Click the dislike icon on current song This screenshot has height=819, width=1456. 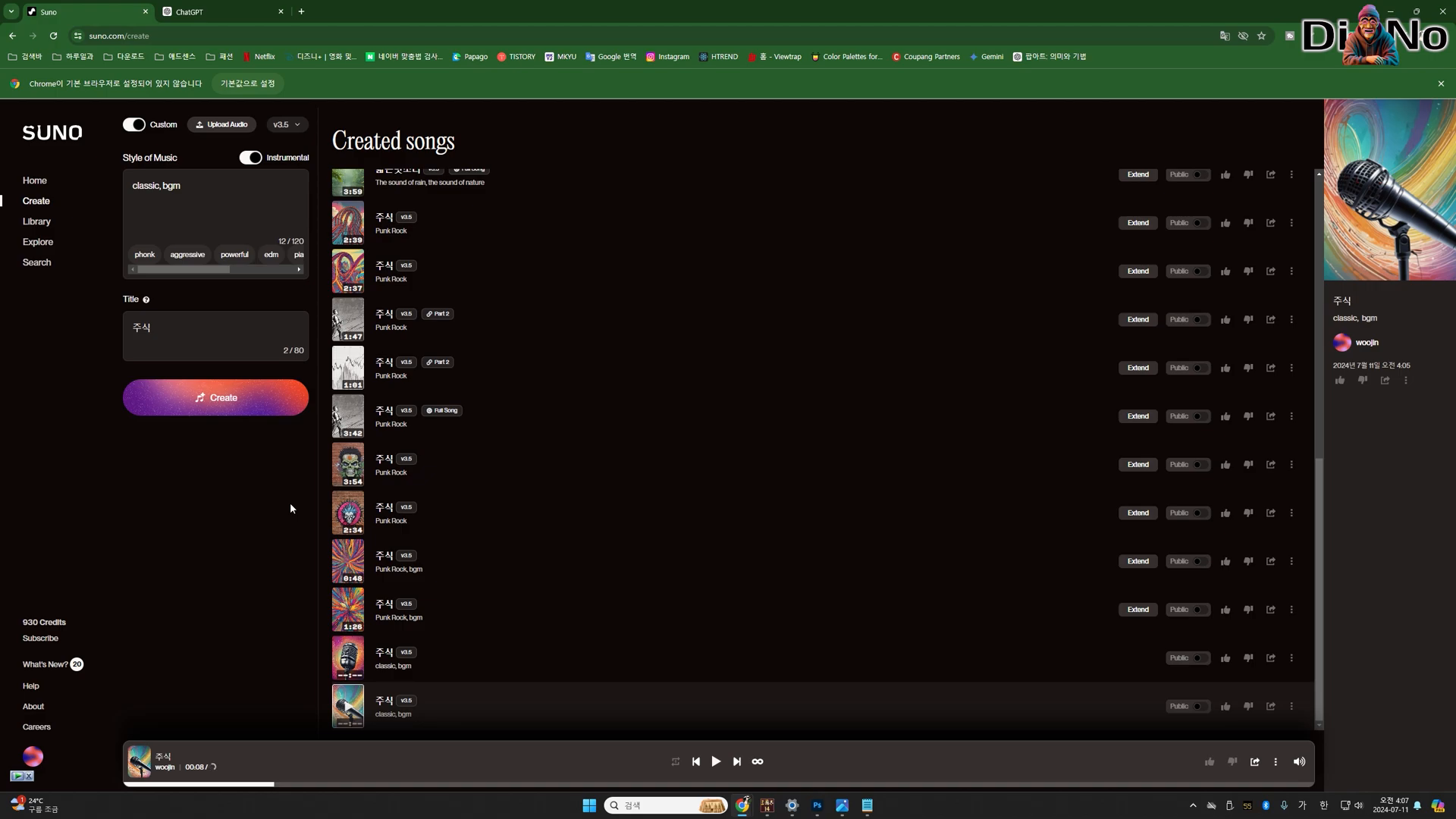[x=1232, y=761]
